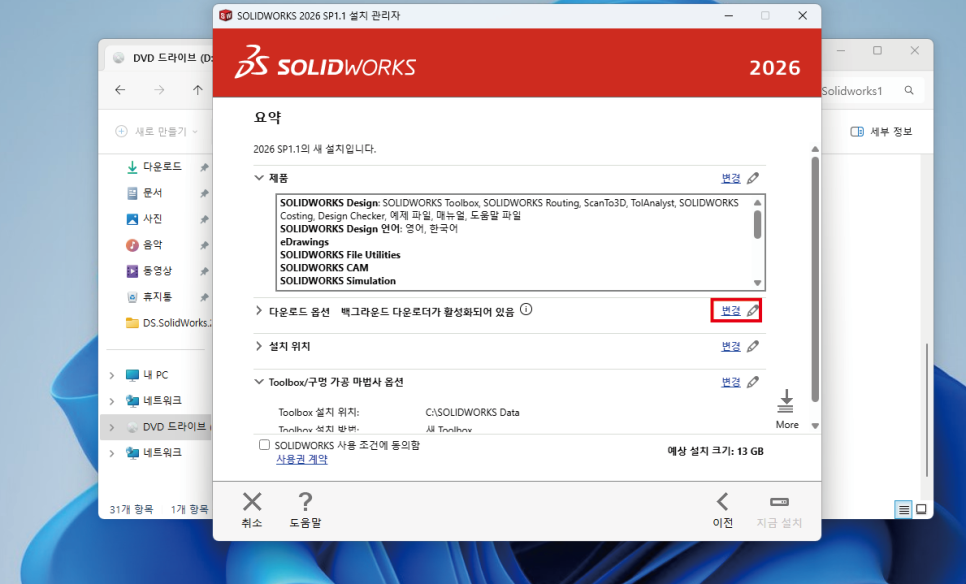Click the pencil icon in 설치 위치 row
Viewport: 966px width, 584px height.
click(753, 346)
